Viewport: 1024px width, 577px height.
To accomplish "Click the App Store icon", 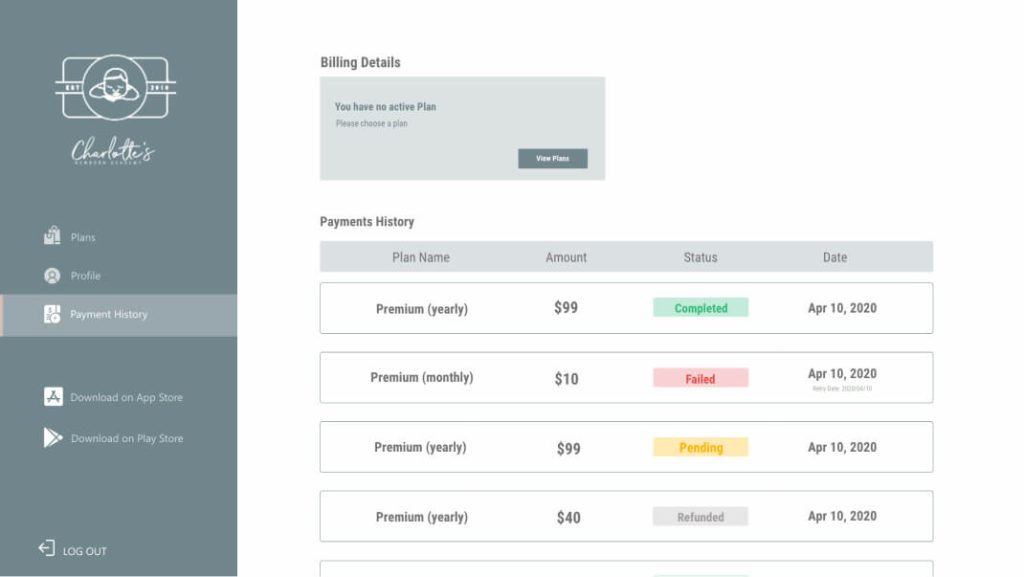I will [x=54, y=396].
